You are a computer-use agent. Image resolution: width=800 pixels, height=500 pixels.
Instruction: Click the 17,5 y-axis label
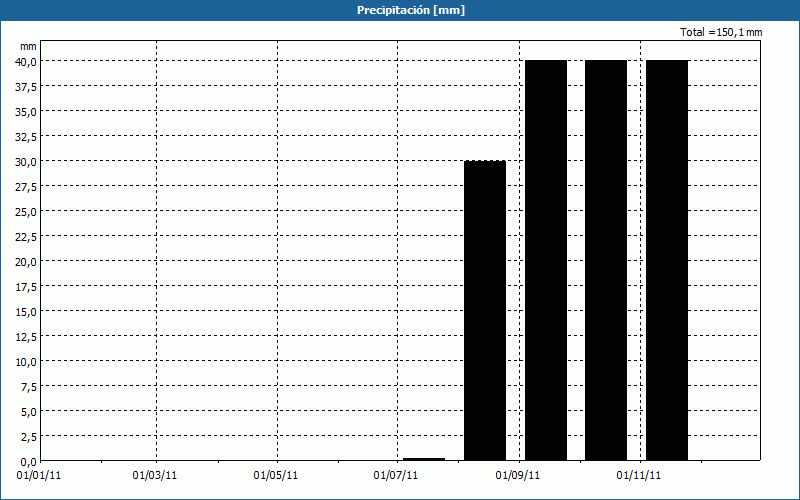26,287
